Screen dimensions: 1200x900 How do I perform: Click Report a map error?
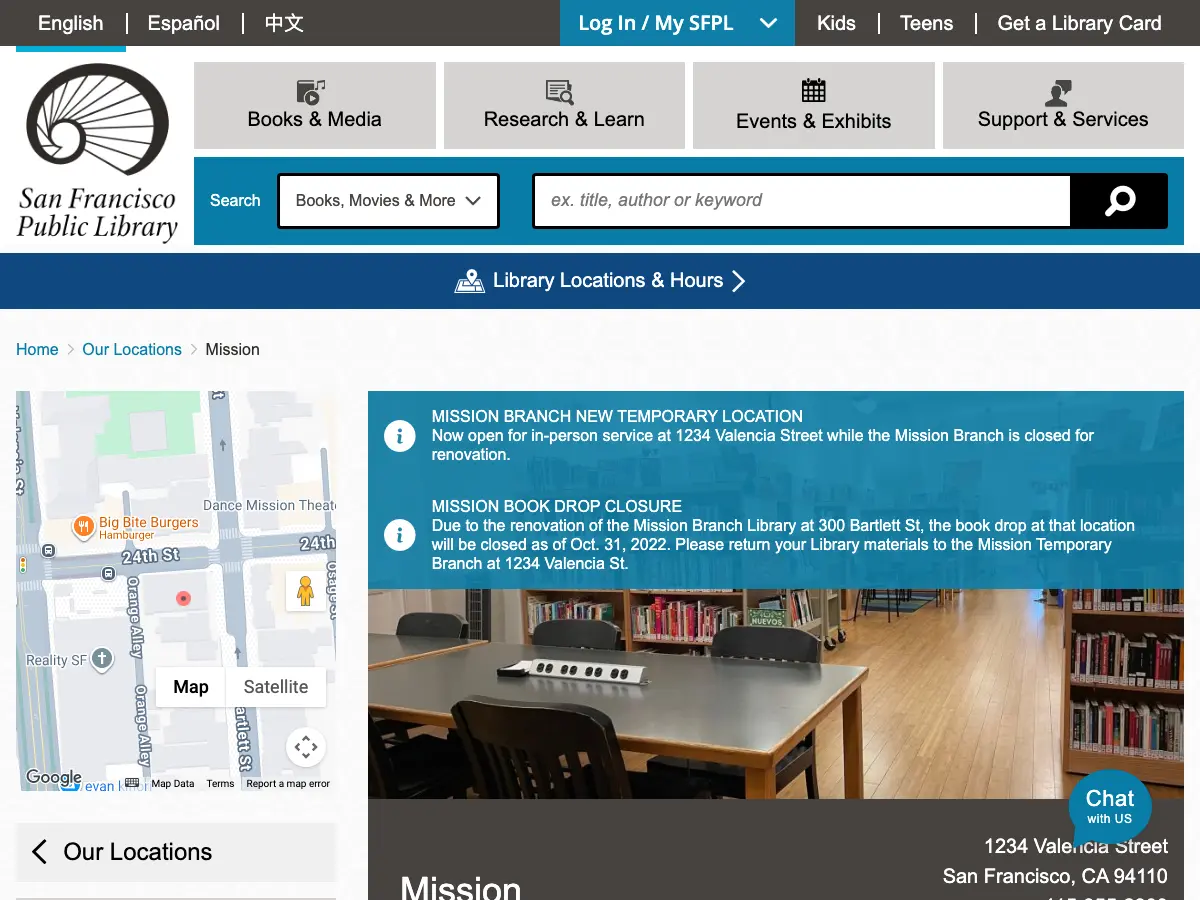[288, 784]
